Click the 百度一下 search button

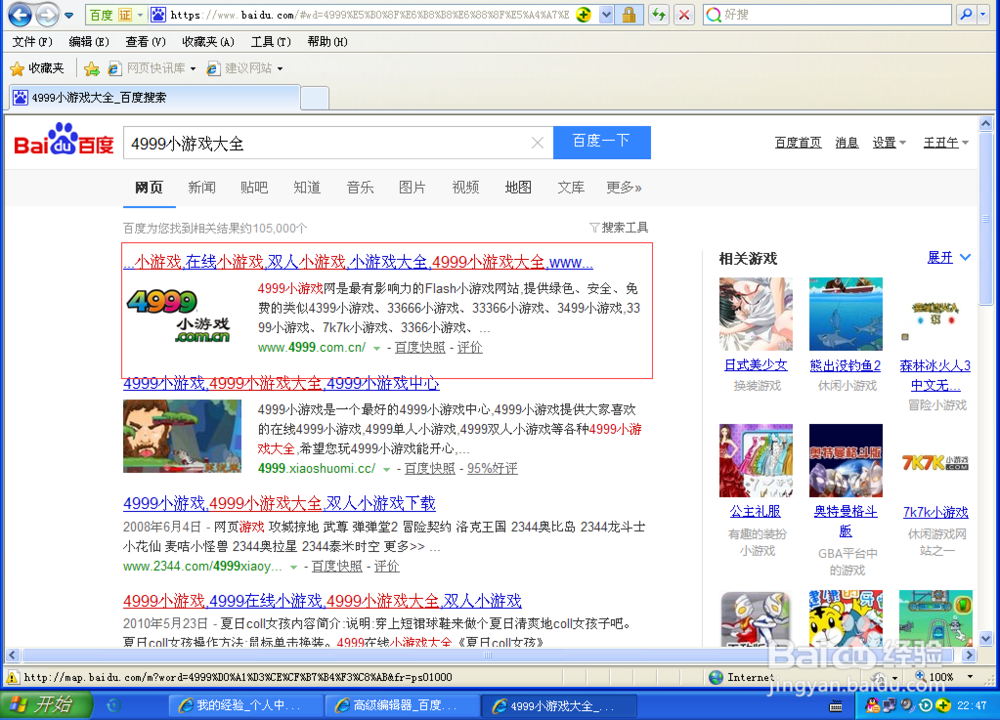pyautogui.click(x=601, y=142)
